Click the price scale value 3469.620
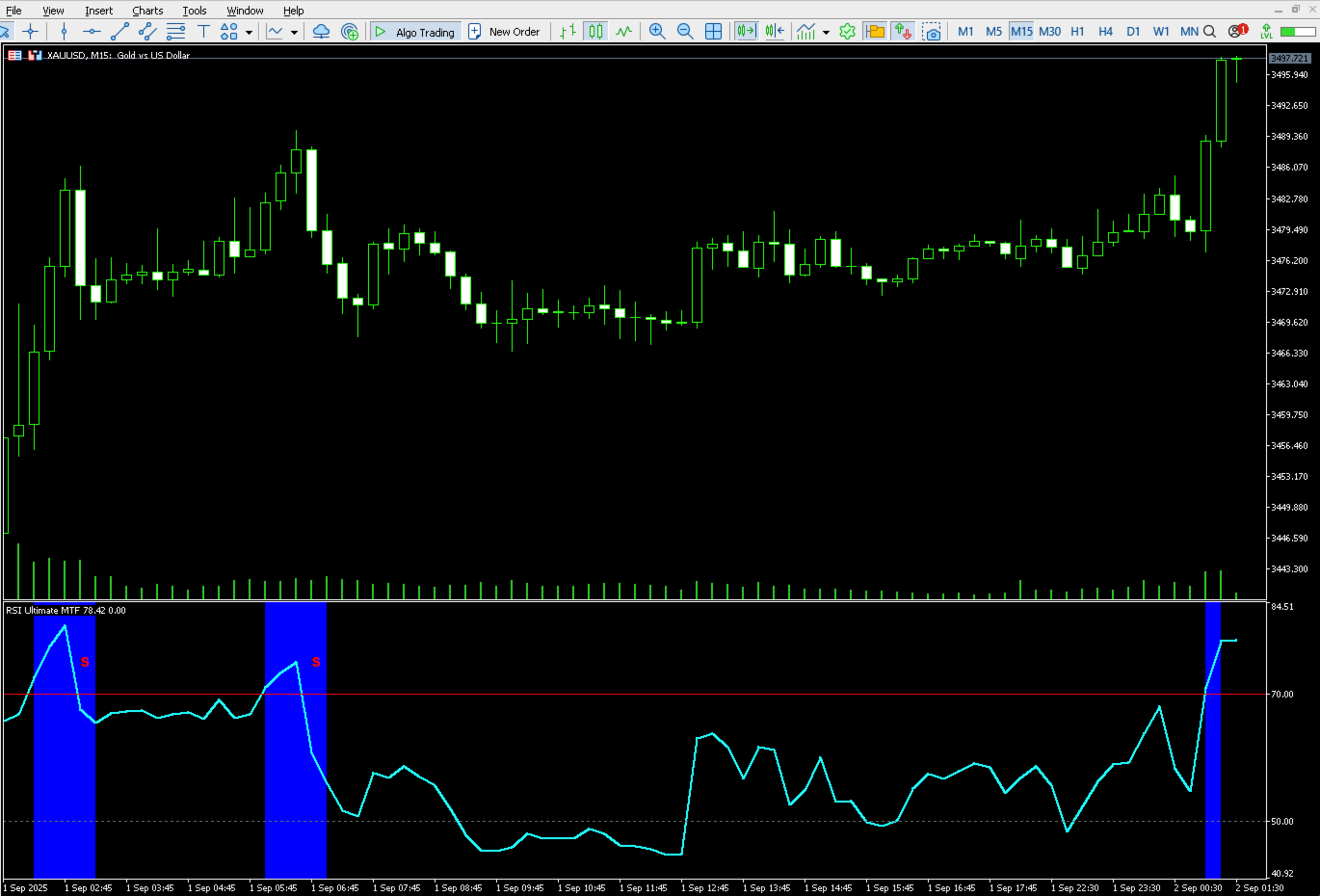 1289,322
